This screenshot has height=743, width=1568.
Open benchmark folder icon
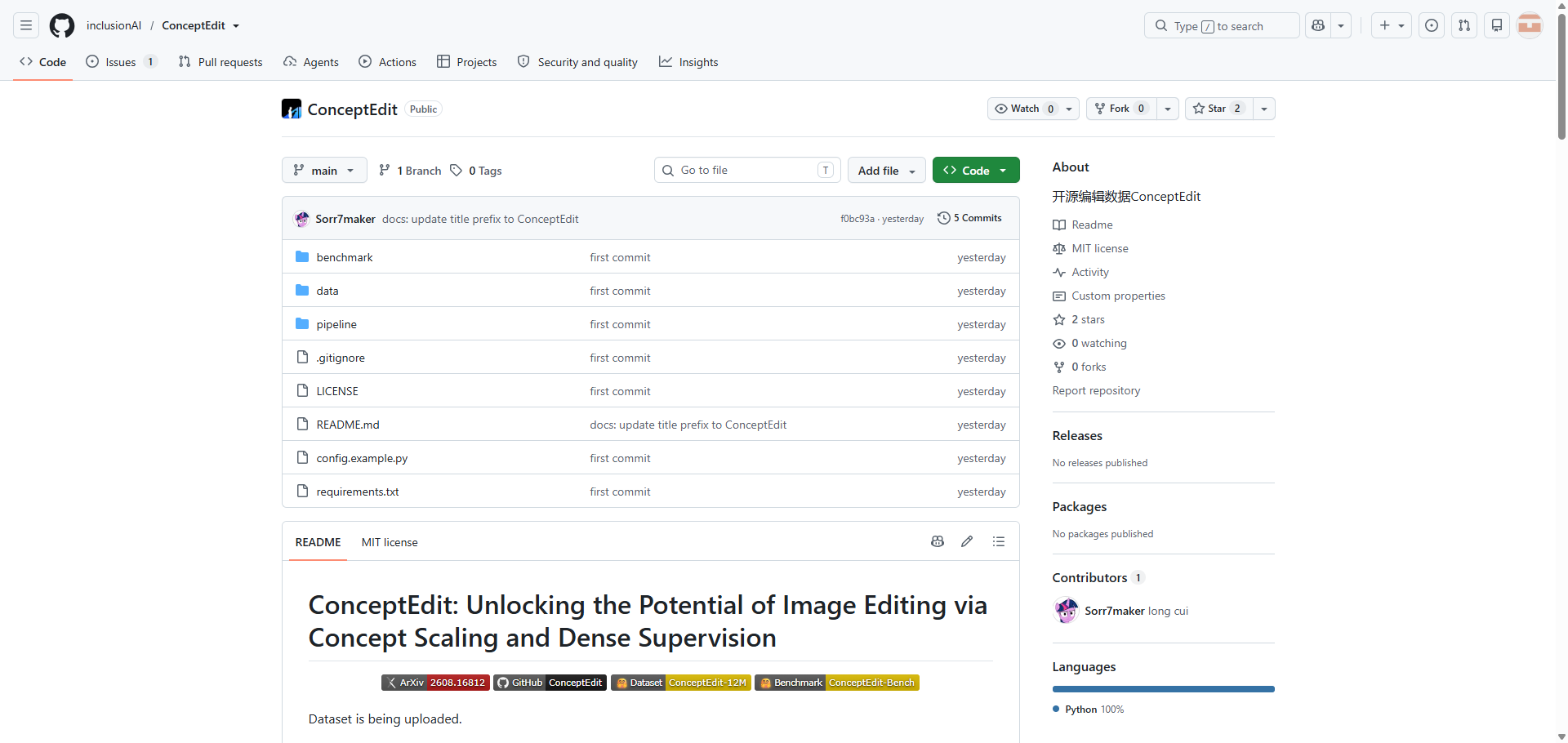(302, 256)
